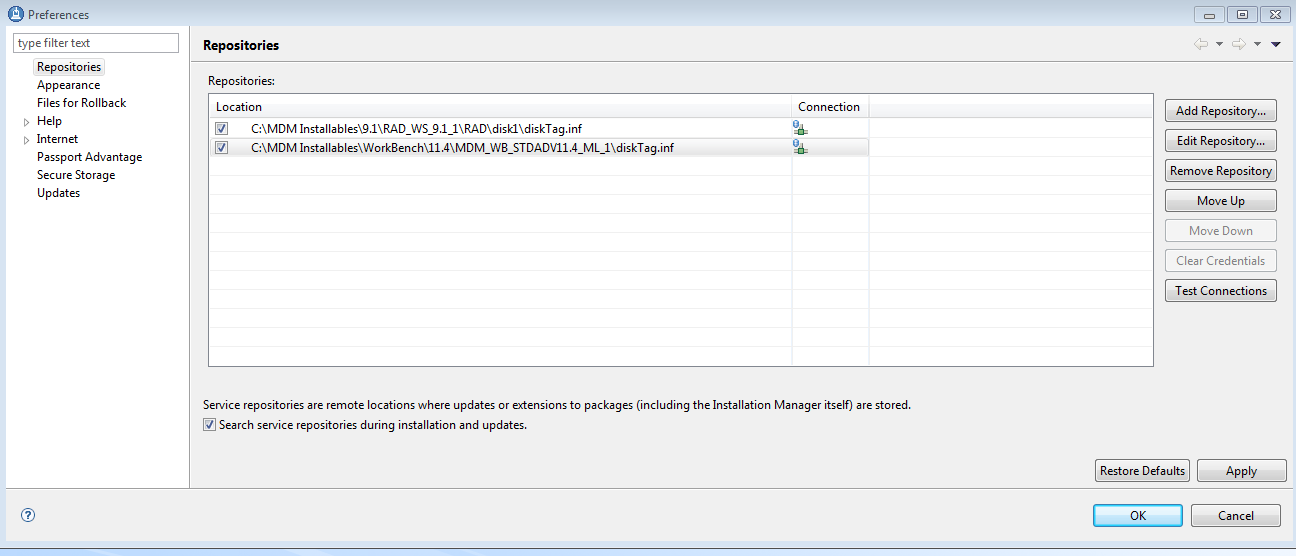Screen dimensions: 1296x556
Task: Click the type filter text field
Action: [x=96, y=43]
